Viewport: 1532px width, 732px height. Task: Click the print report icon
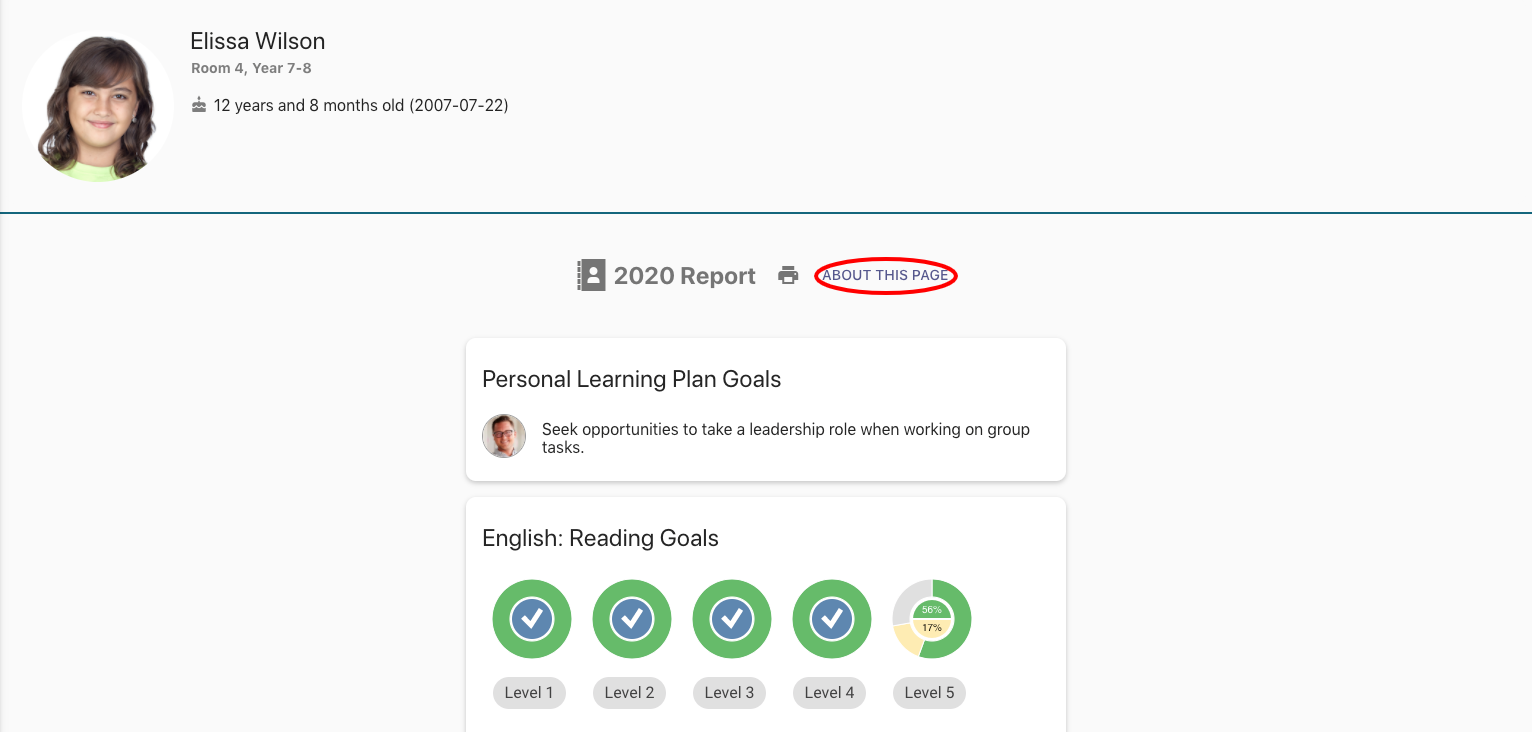[x=788, y=276]
